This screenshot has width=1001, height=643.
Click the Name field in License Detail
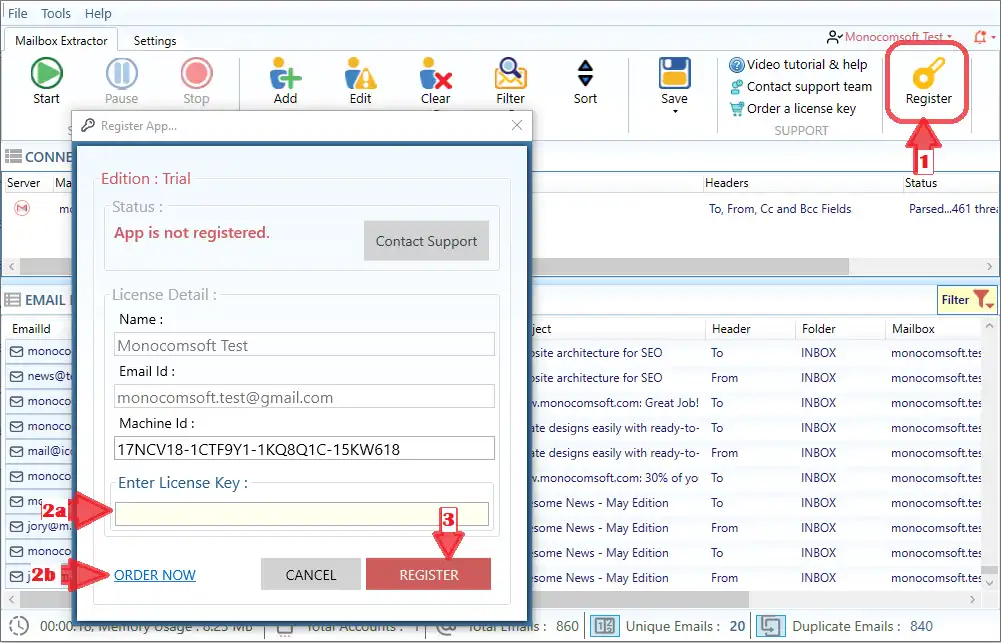point(304,345)
